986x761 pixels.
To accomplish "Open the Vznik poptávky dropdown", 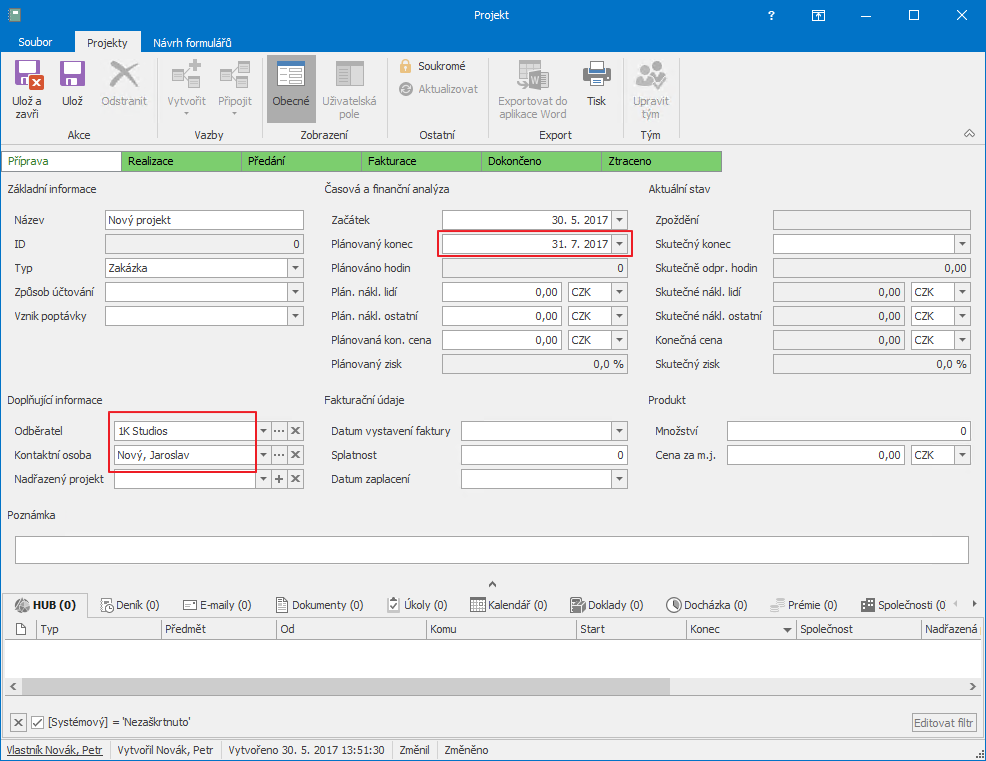I will [x=296, y=316].
